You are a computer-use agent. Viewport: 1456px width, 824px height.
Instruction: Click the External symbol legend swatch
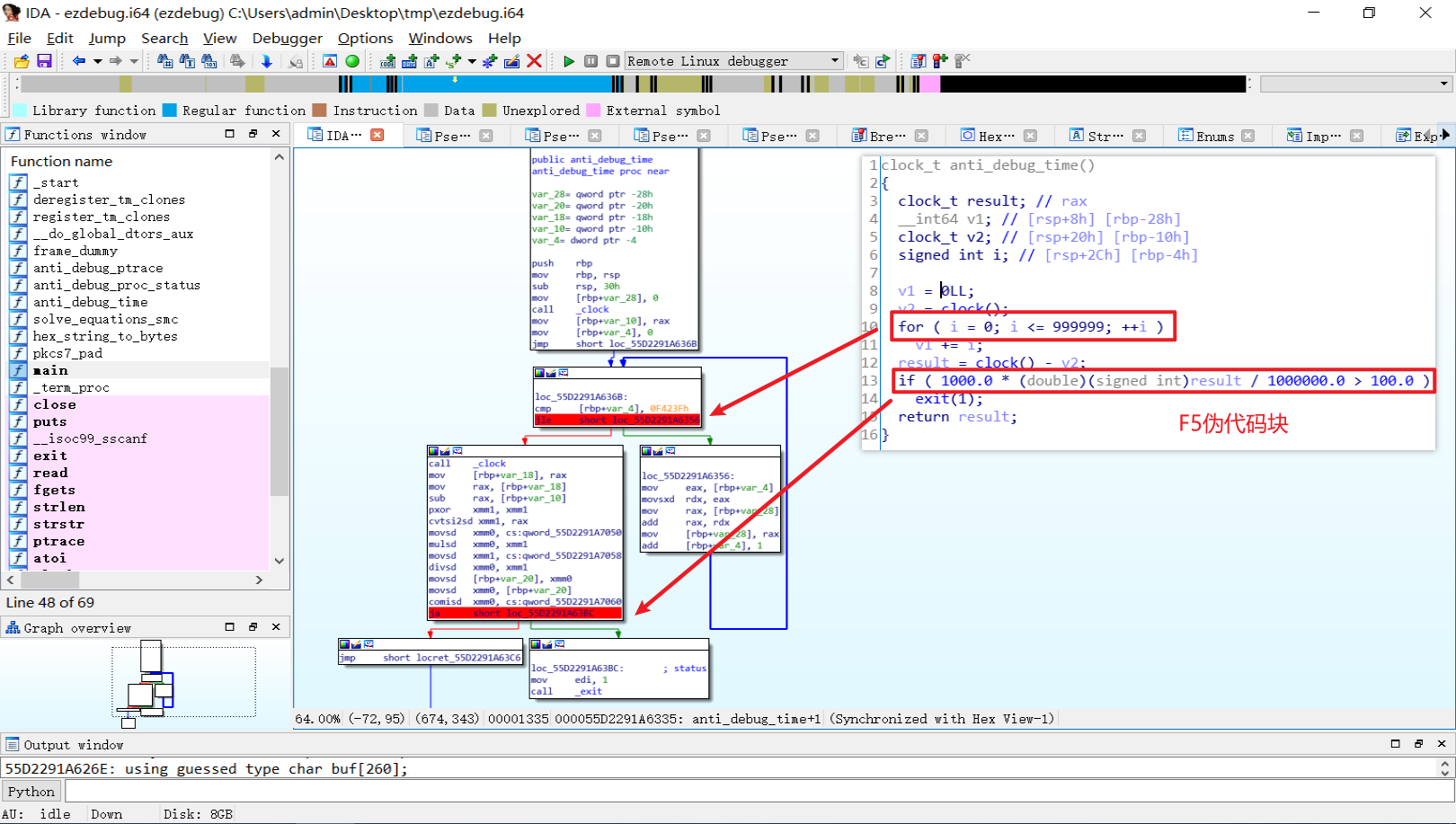pyautogui.click(x=593, y=111)
